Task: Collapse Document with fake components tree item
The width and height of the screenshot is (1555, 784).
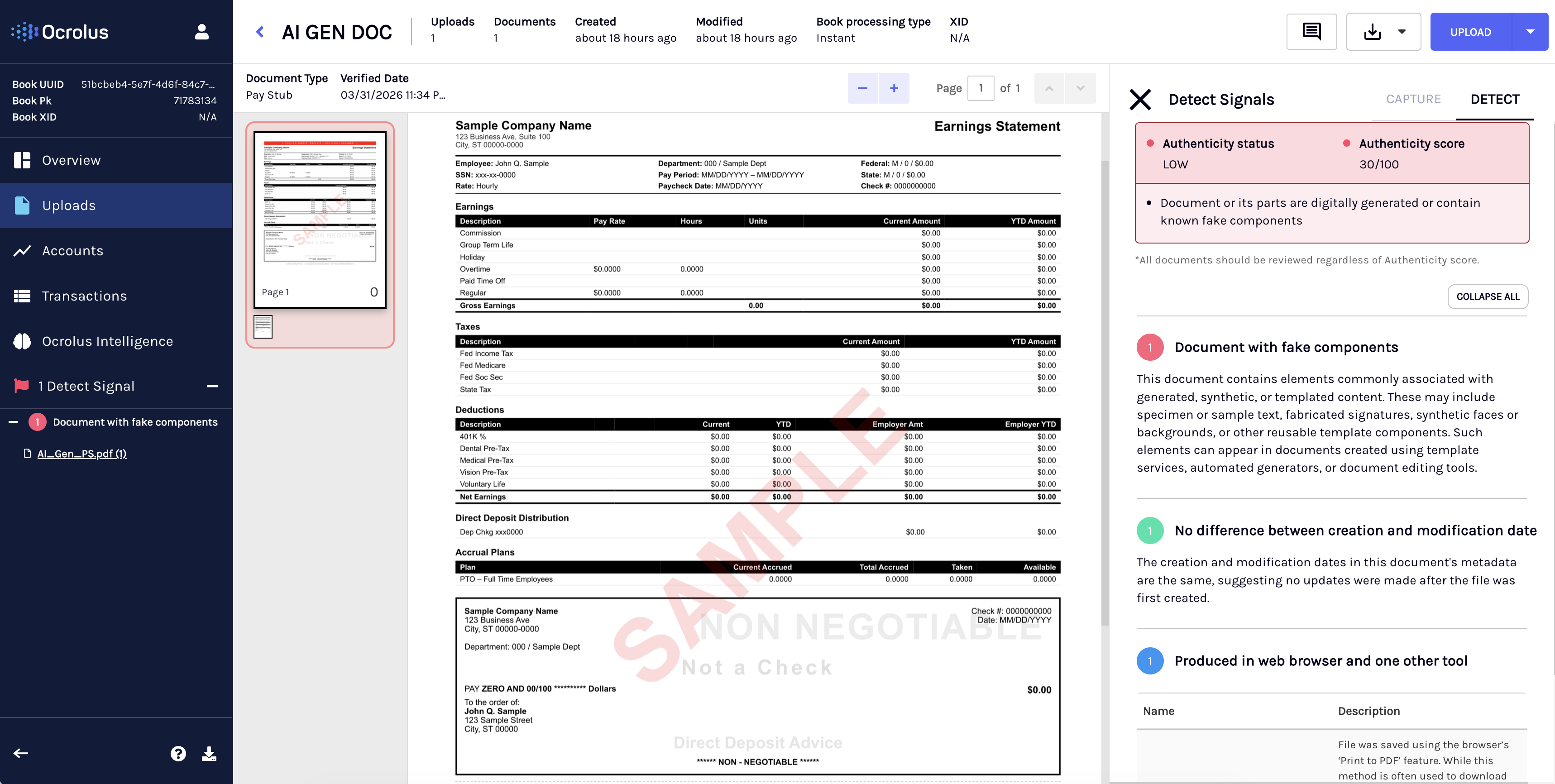Action: (13, 422)
